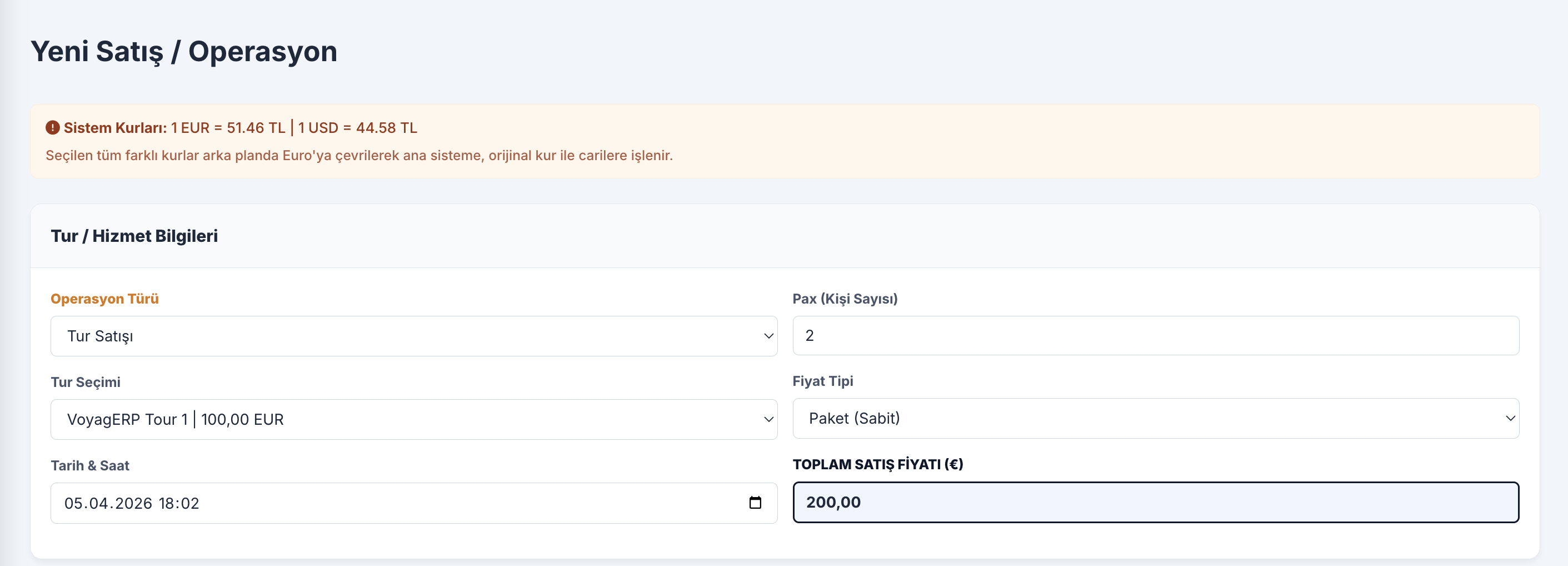Click the Fiyat Tipi label

pyautogui.click(x=822, y=381)
